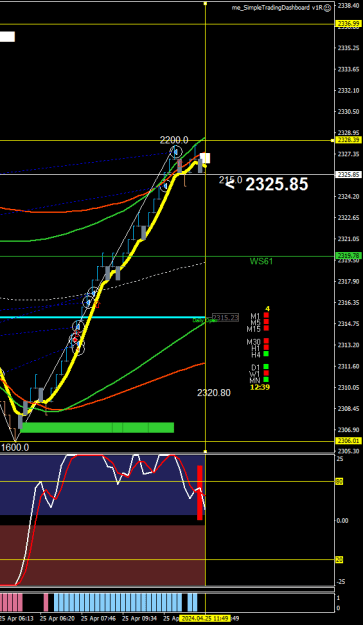
Task: Click the M5 red trend square
Action: coord(266,322)
